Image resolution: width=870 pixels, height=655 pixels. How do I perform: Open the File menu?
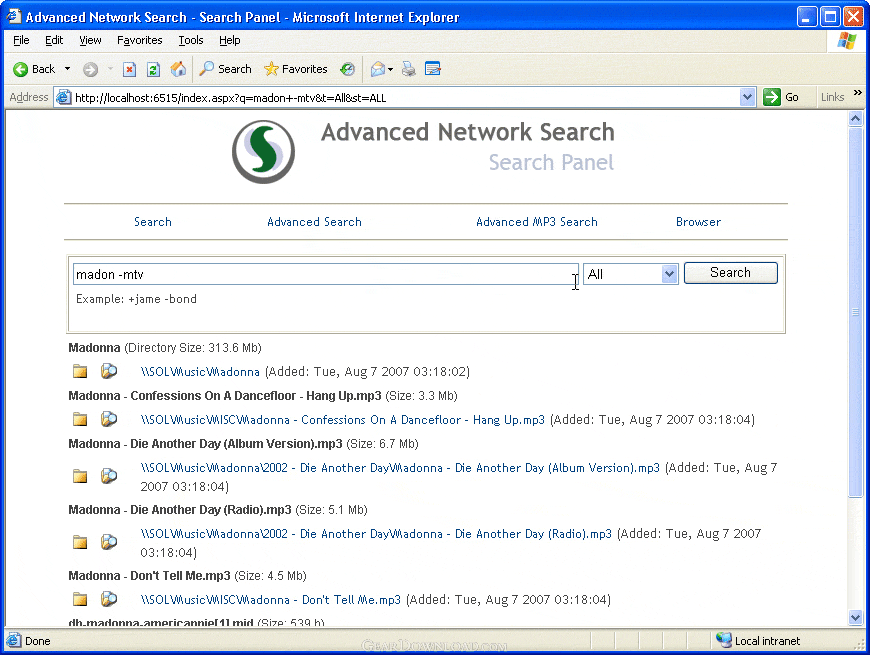coord(21,40)
